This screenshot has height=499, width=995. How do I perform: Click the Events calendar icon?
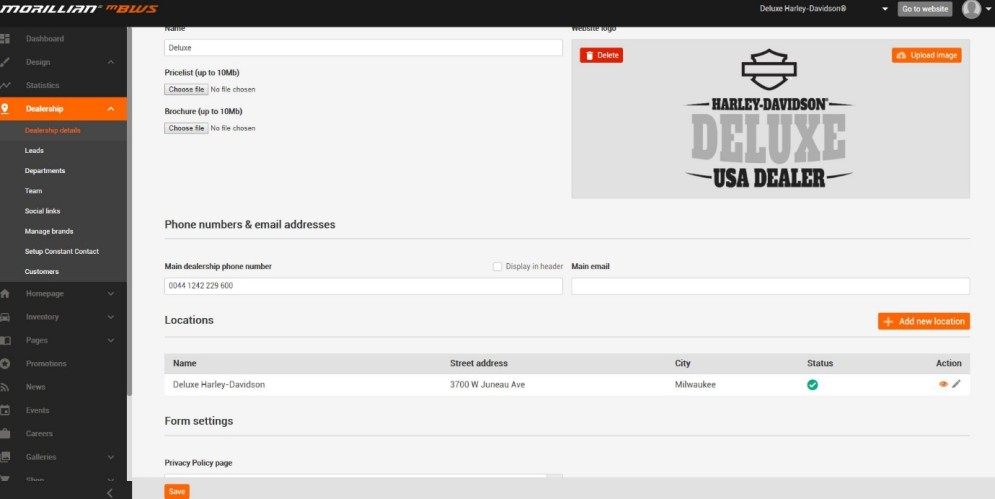(6, 410)
